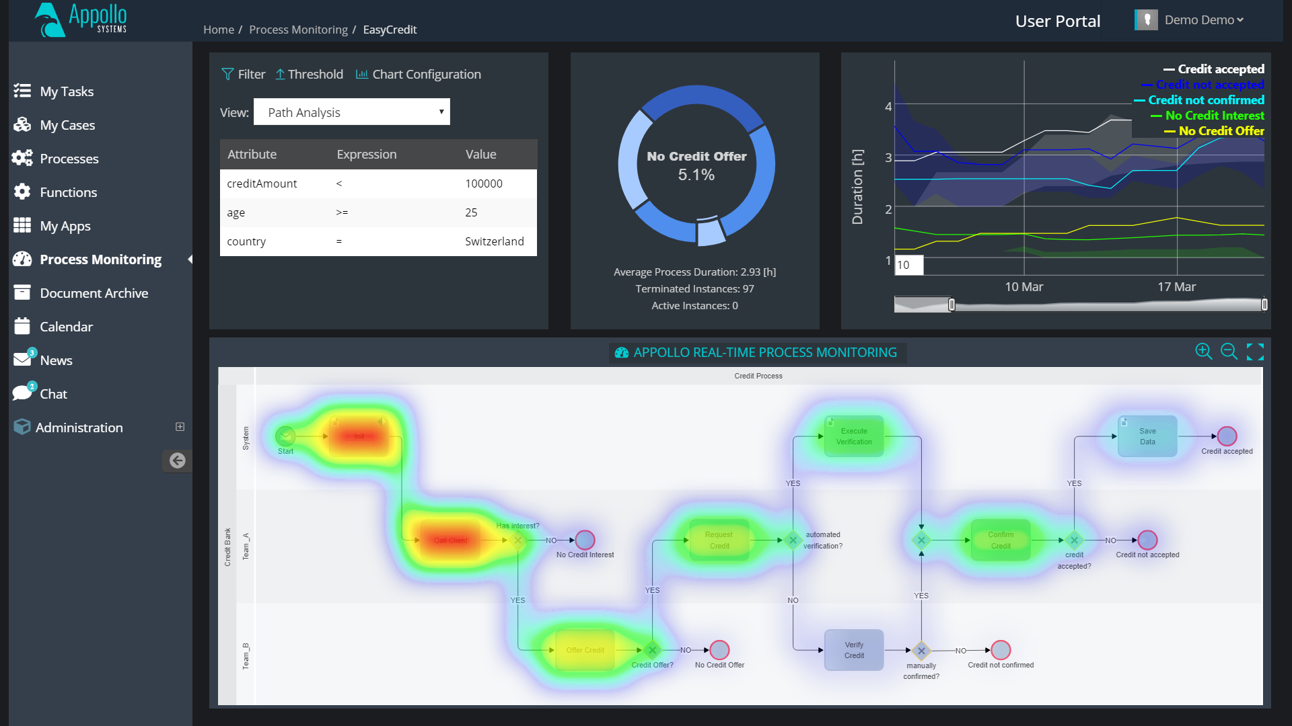Toggle fullscreen for process diagram
This screenshot has height=726, width=1292.
(x=1255, y=351)
